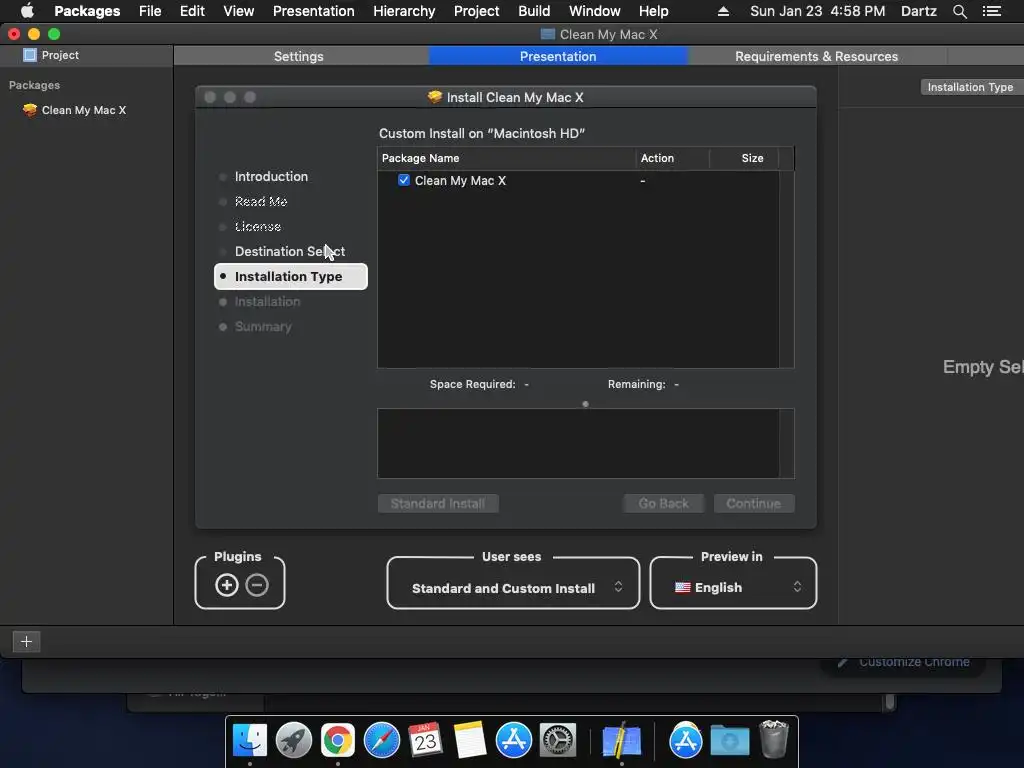Click the minus icon under Plugins
1024x768 pixels.
(x=257, y=585)
